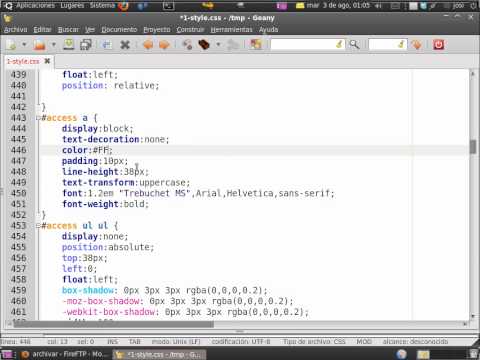Open the Ayuda menu

[x=269, y=30]
